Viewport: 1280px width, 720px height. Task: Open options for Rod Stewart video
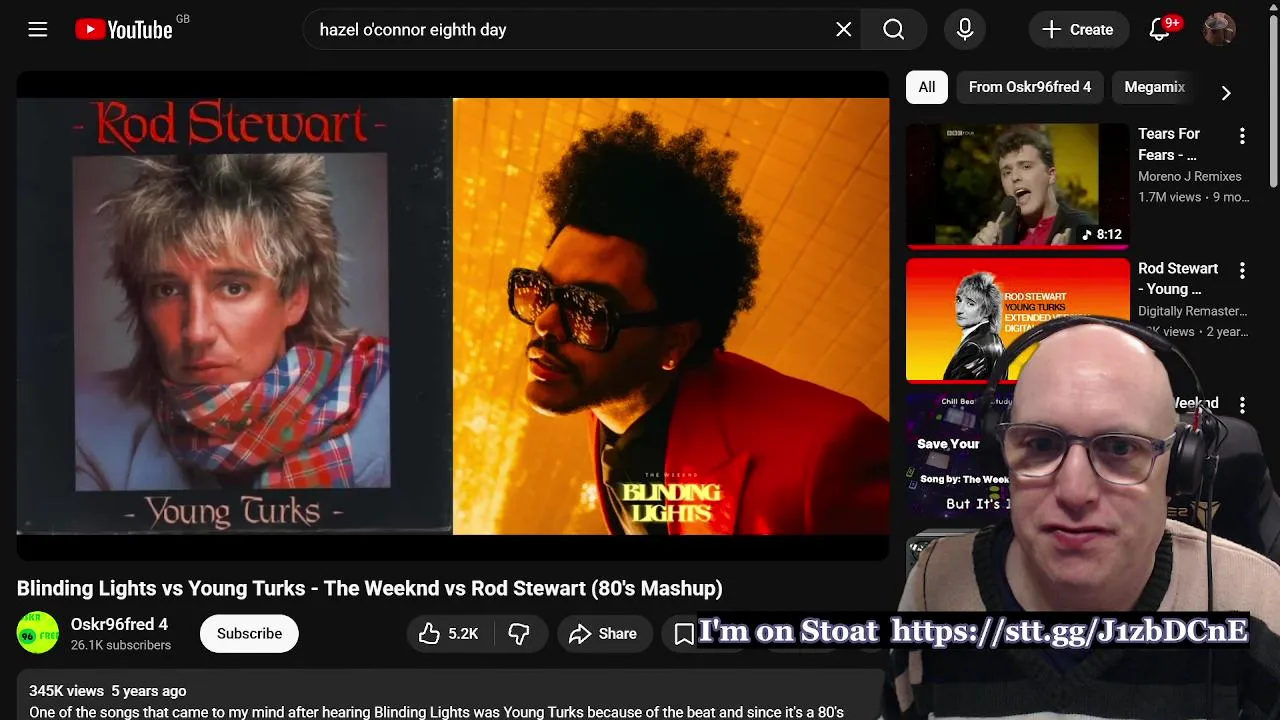(1242, 271)
